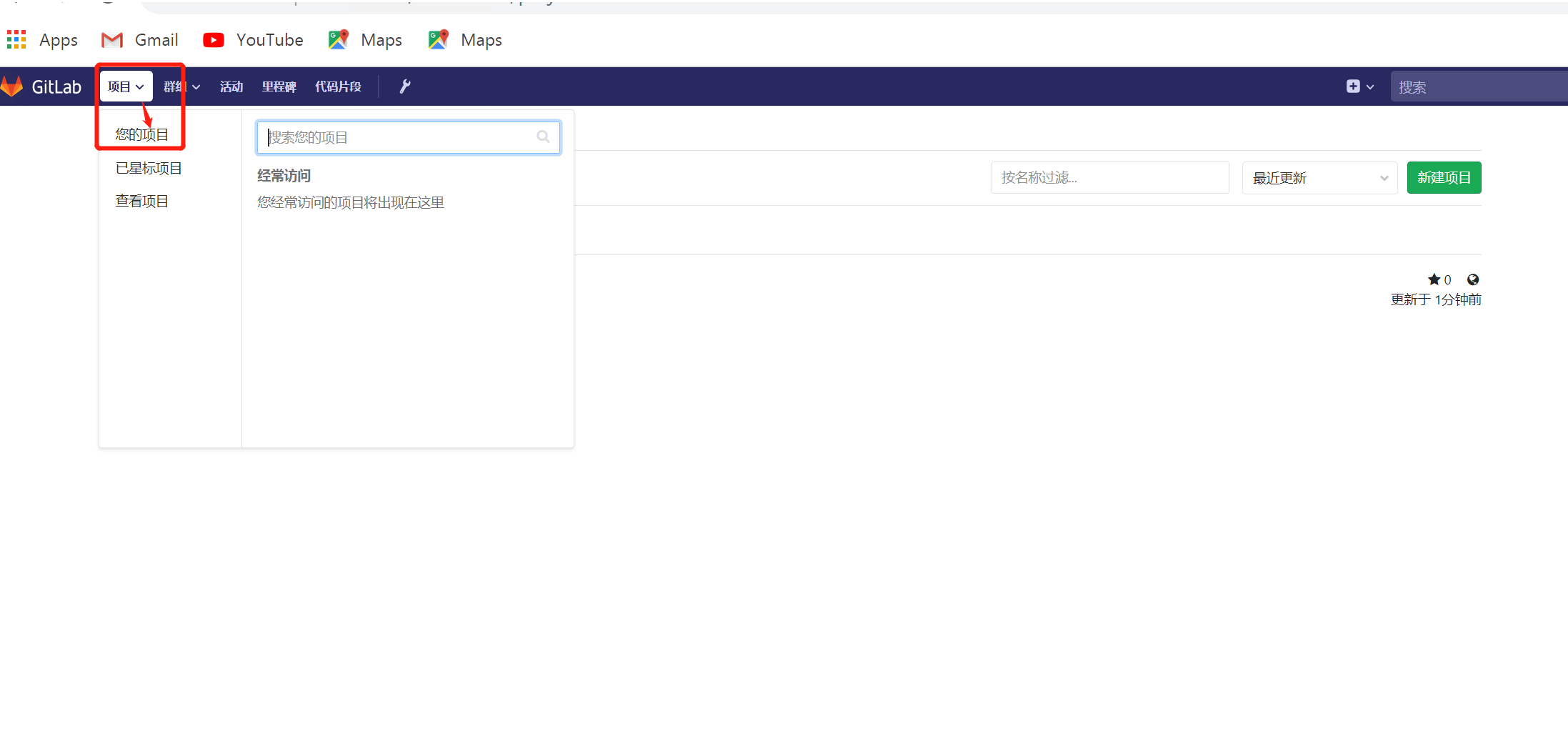1568x729 pixels.
Task: Open the admin area wrench icon
Action: (x=405, y=86)
